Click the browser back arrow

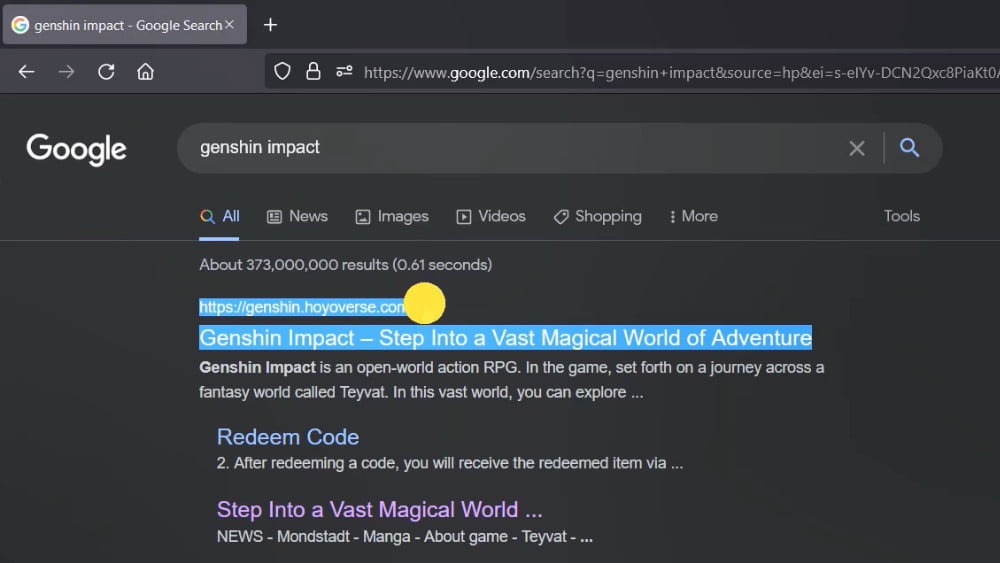(x=27, y=72)
